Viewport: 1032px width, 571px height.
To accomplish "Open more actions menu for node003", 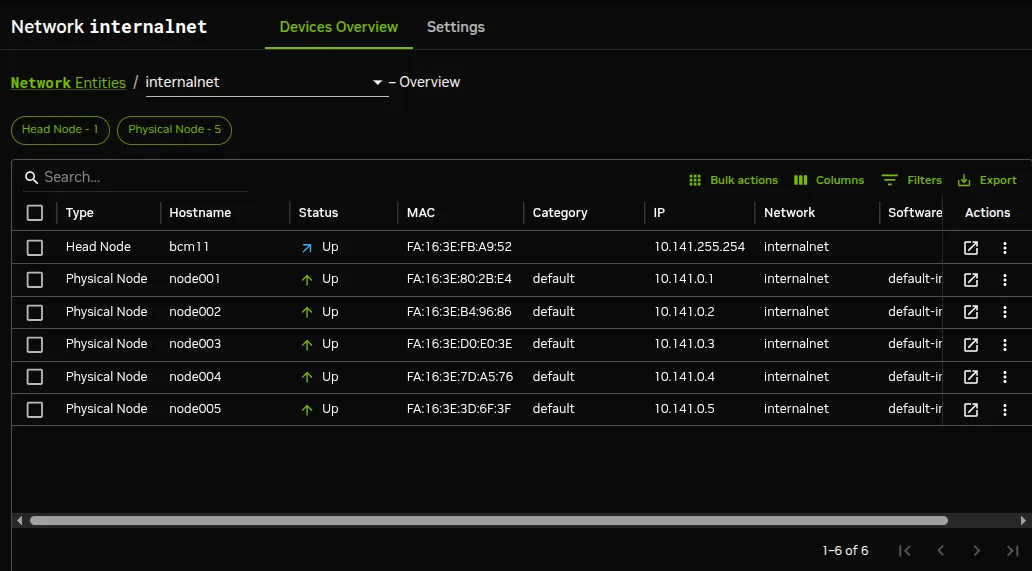I will [1004, 344].
